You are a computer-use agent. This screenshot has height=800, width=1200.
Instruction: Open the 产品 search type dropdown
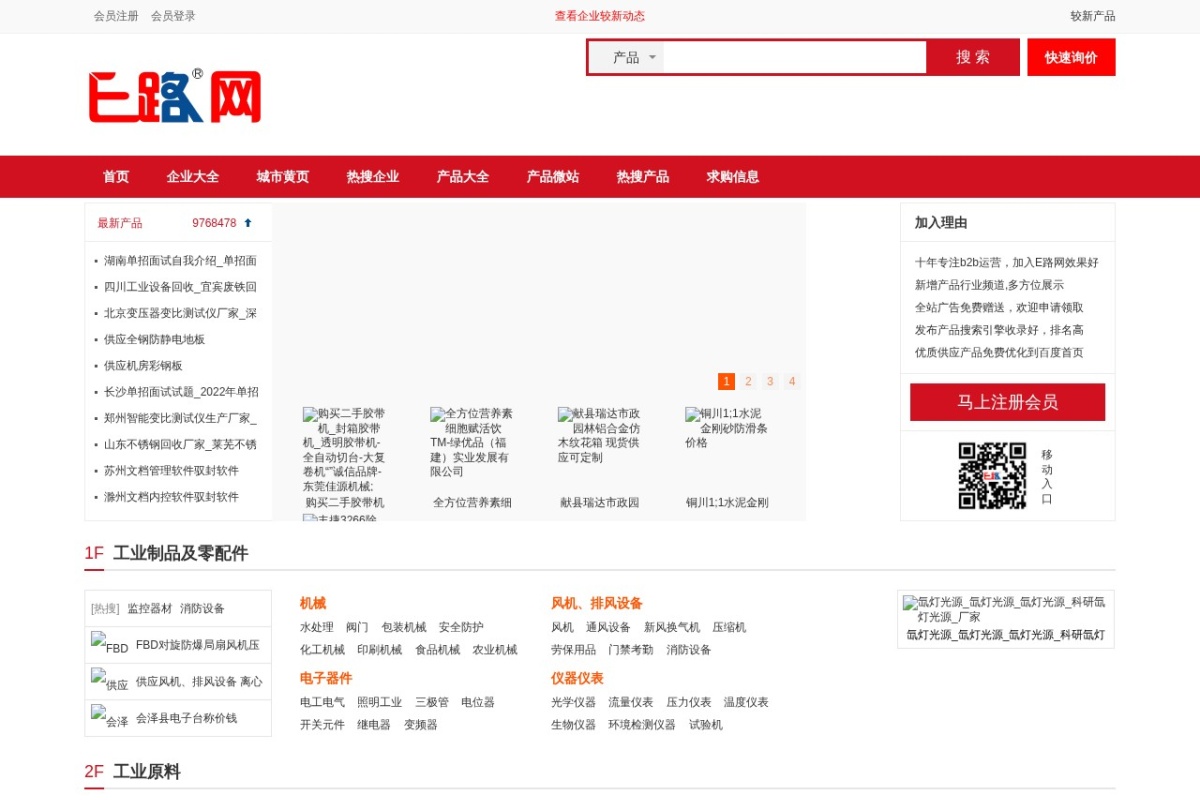627,58
